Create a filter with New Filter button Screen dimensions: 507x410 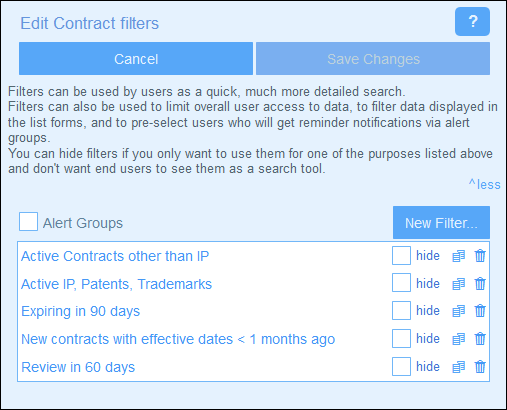pyautogui.click(x=441, y=223)
